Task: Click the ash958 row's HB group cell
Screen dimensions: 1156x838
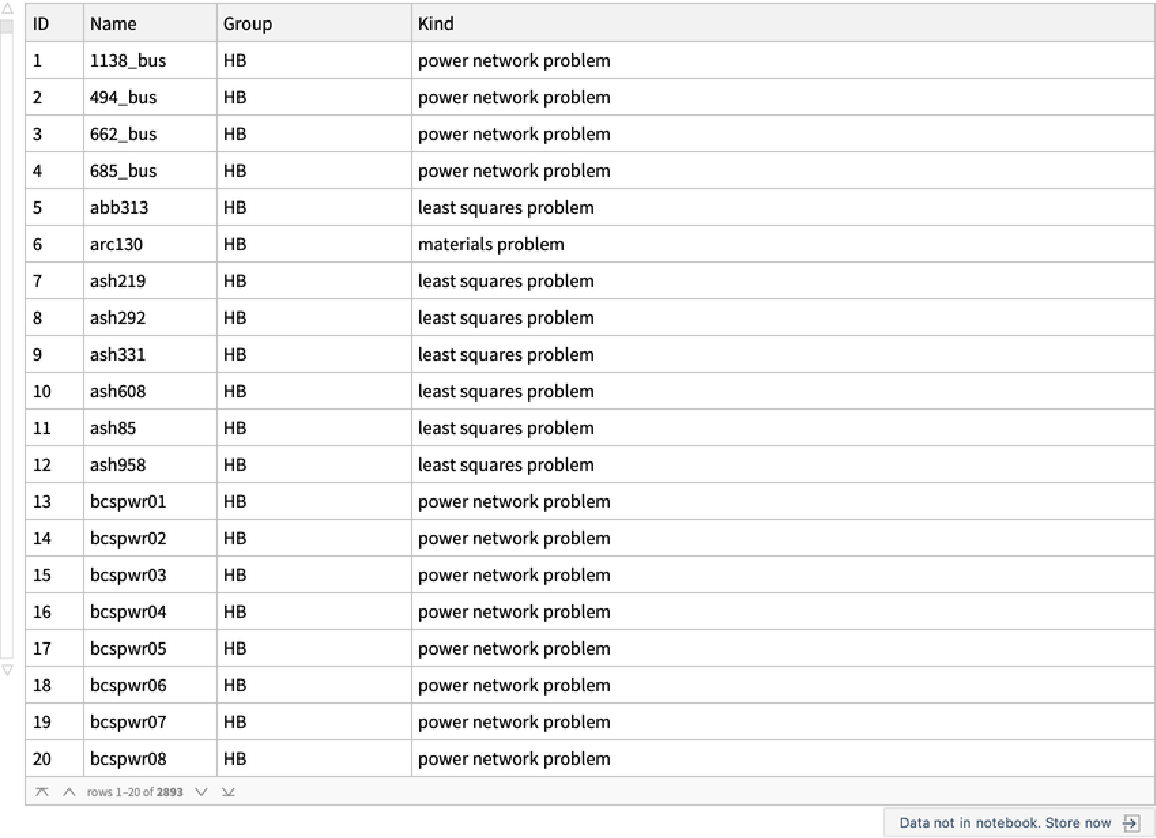Action: point(235,465)
